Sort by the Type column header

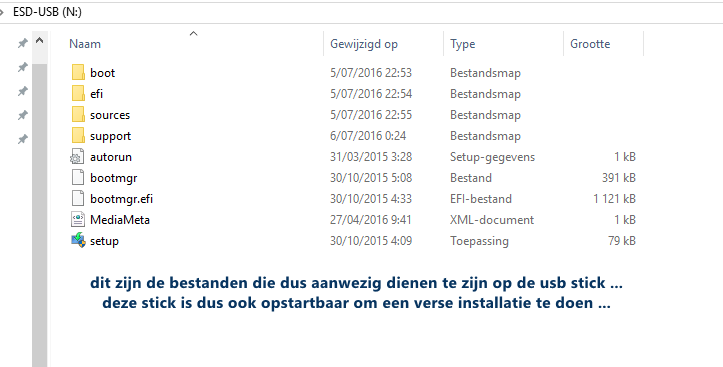click(x=462, y=44)
